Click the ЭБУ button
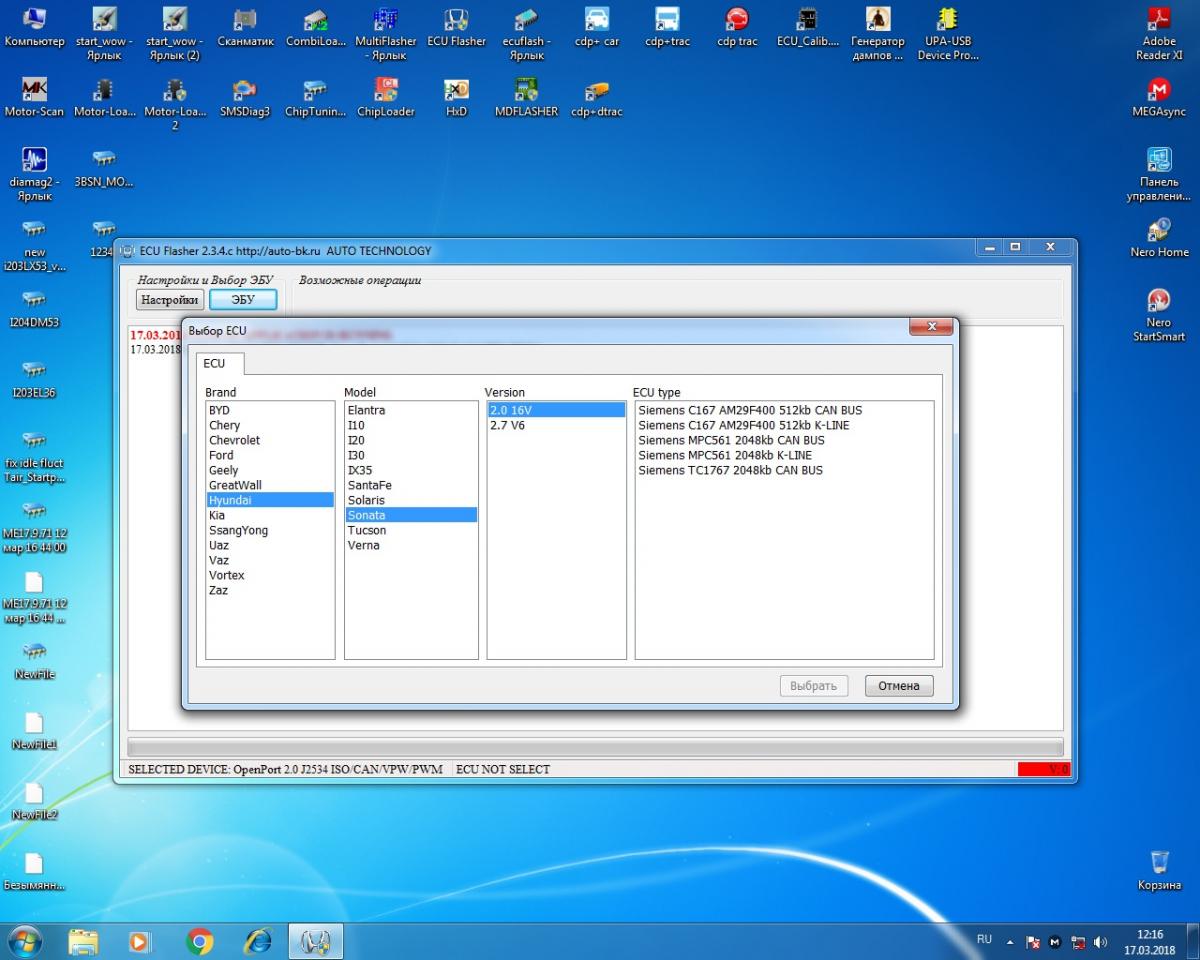 [x=243, y=300]
